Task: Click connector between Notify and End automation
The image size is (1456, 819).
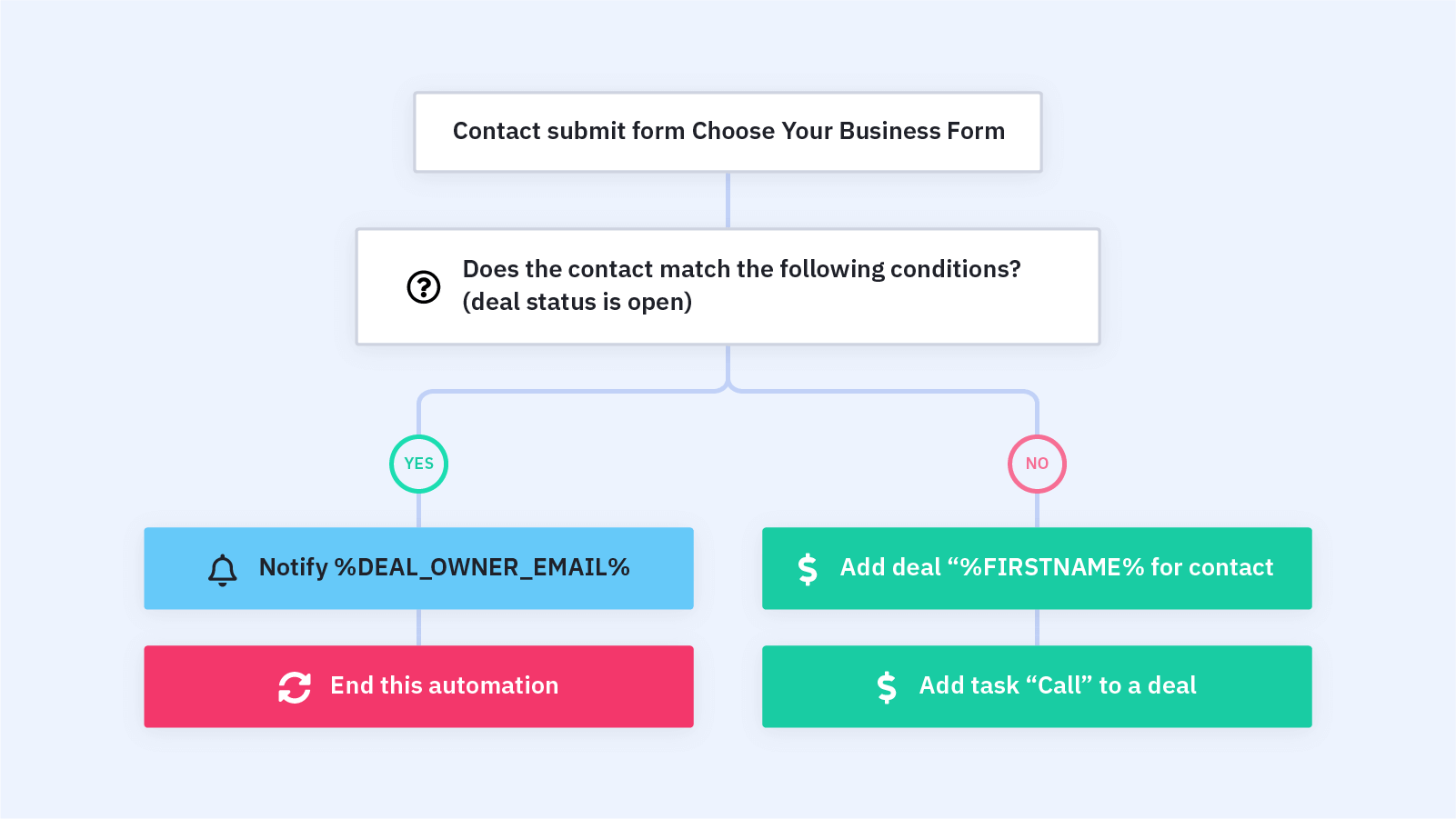Action: [418, 627]
